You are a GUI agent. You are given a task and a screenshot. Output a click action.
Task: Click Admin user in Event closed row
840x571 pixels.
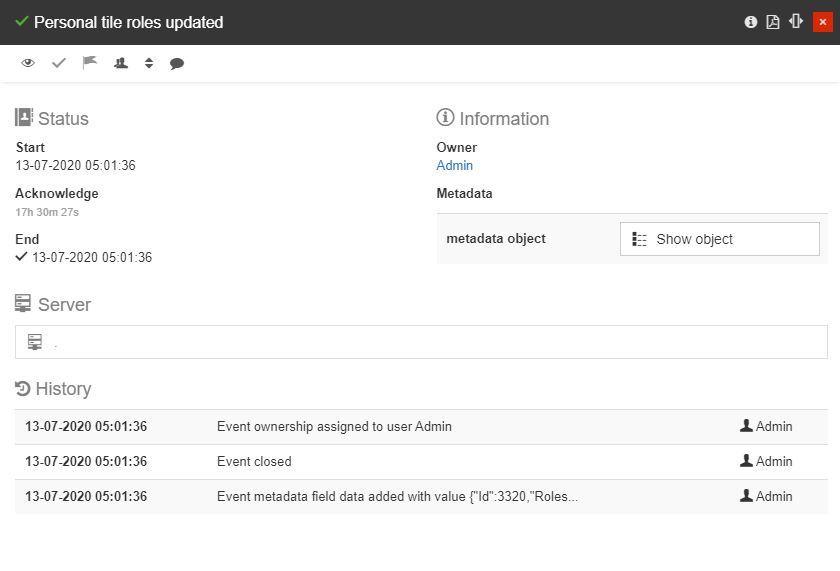[766, 461]
